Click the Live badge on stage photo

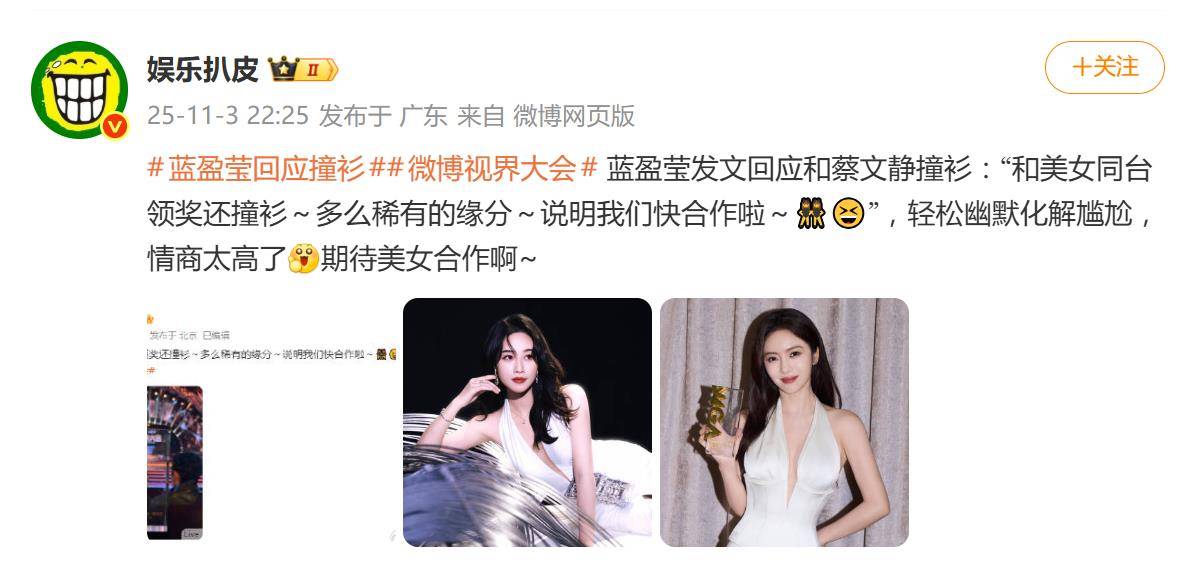pyautogui.click(x=191, y=534)
